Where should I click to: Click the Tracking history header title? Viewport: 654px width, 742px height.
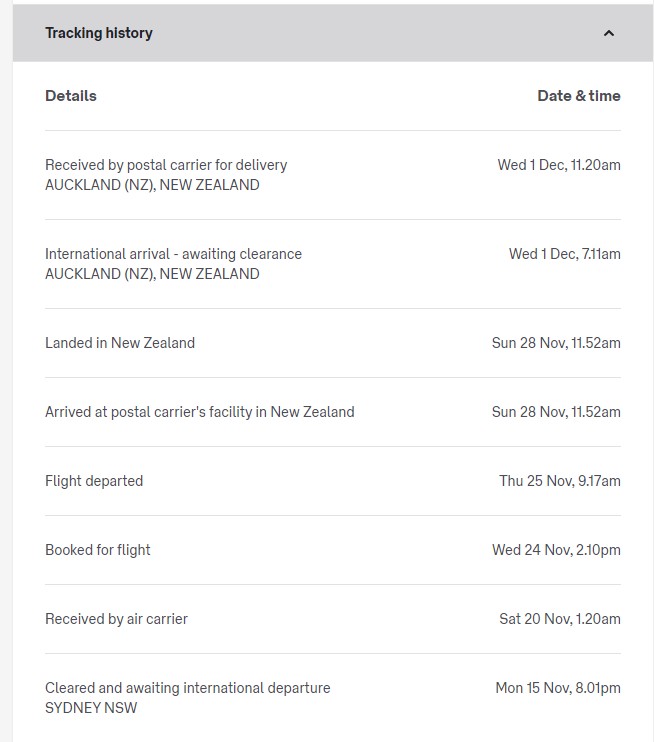(99, 33)
